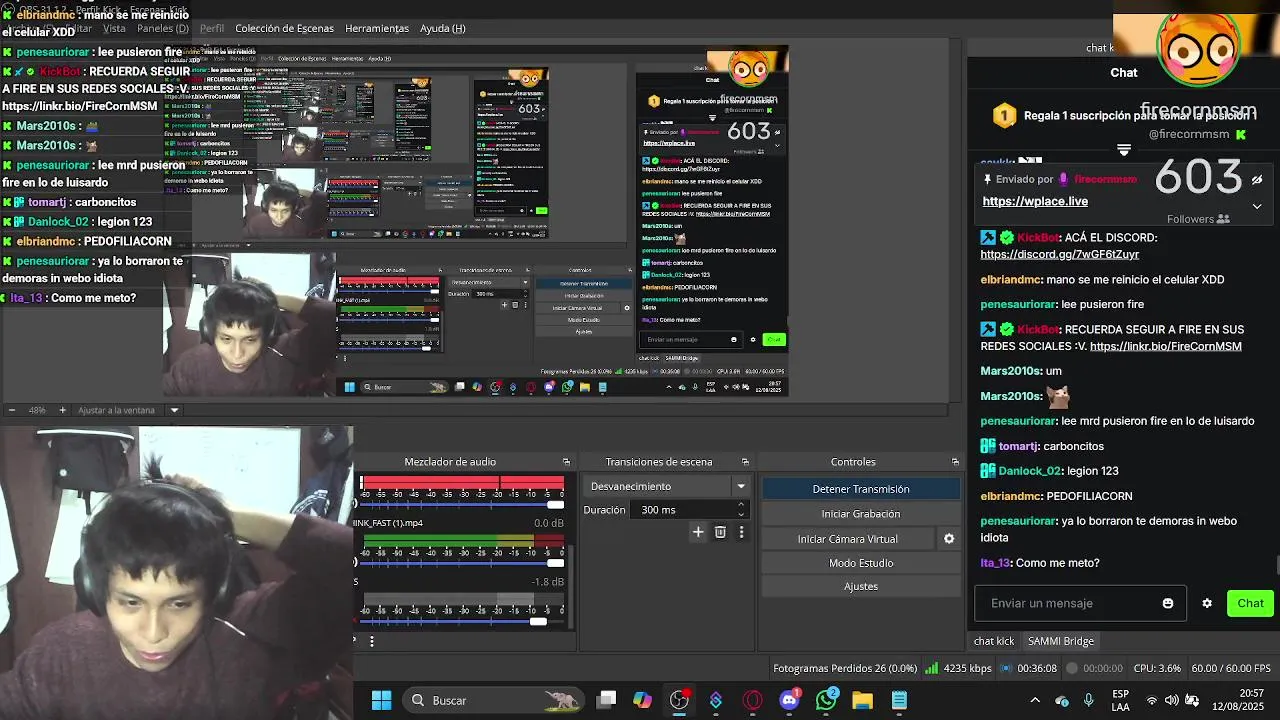Pop out the Transiciones de escena dock
Viewport: 1280px width, 720px height.
[745, 462]
